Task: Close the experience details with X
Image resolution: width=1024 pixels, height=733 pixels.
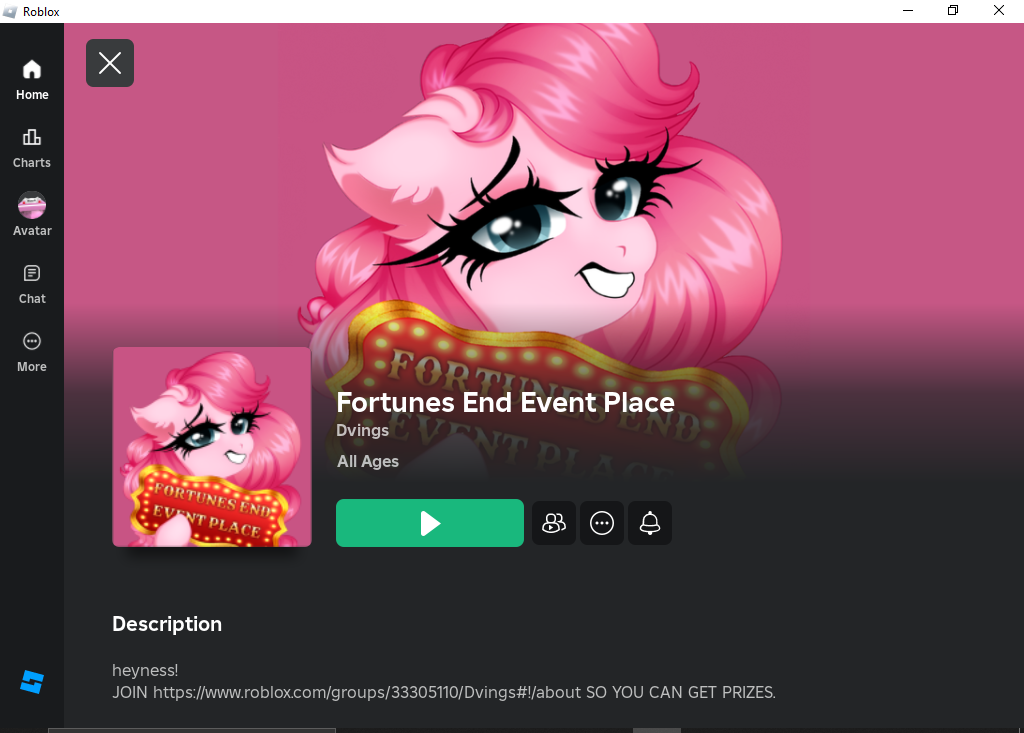Action: [110, 63]
